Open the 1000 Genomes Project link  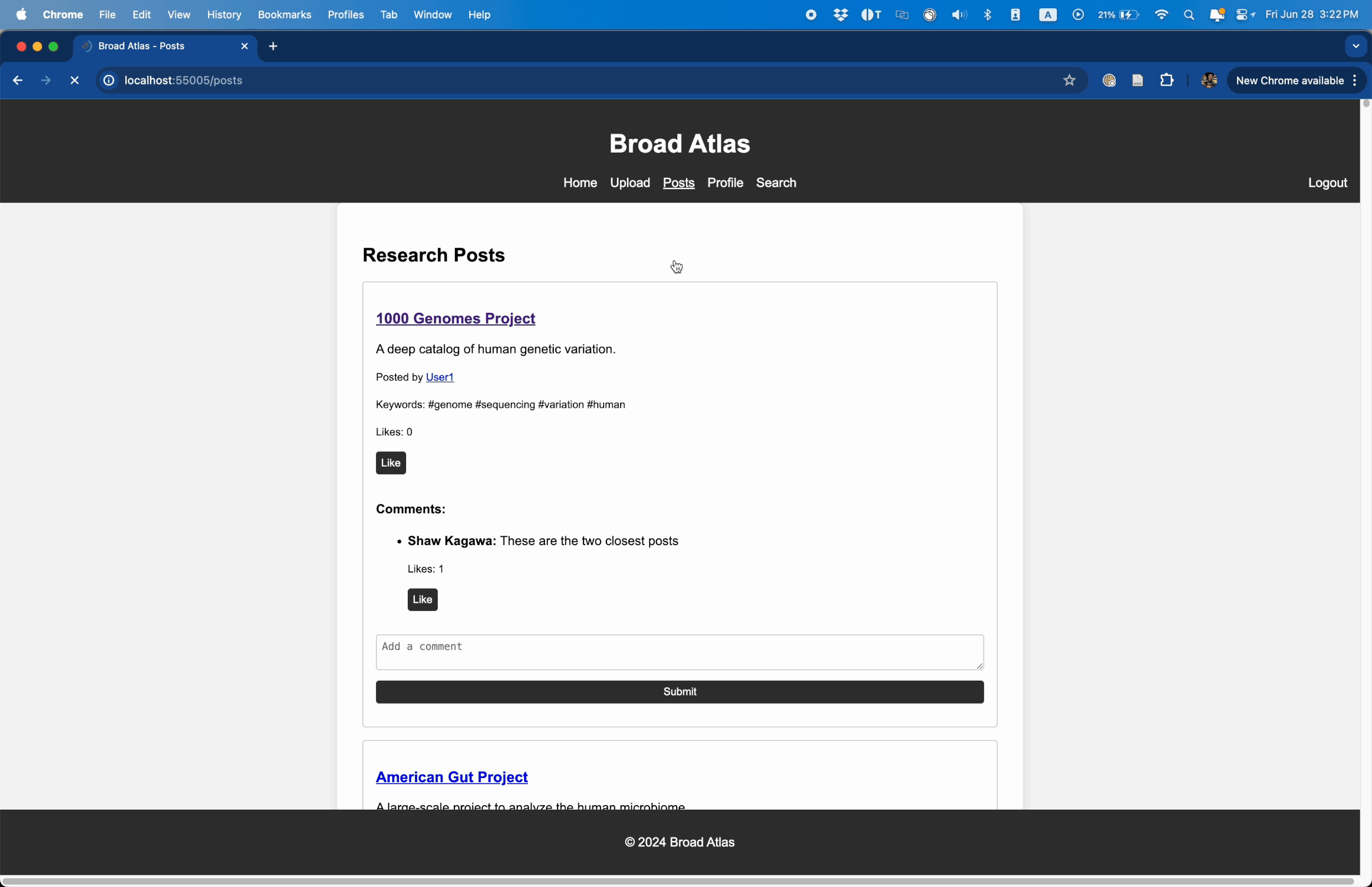[x=456, y=318]
